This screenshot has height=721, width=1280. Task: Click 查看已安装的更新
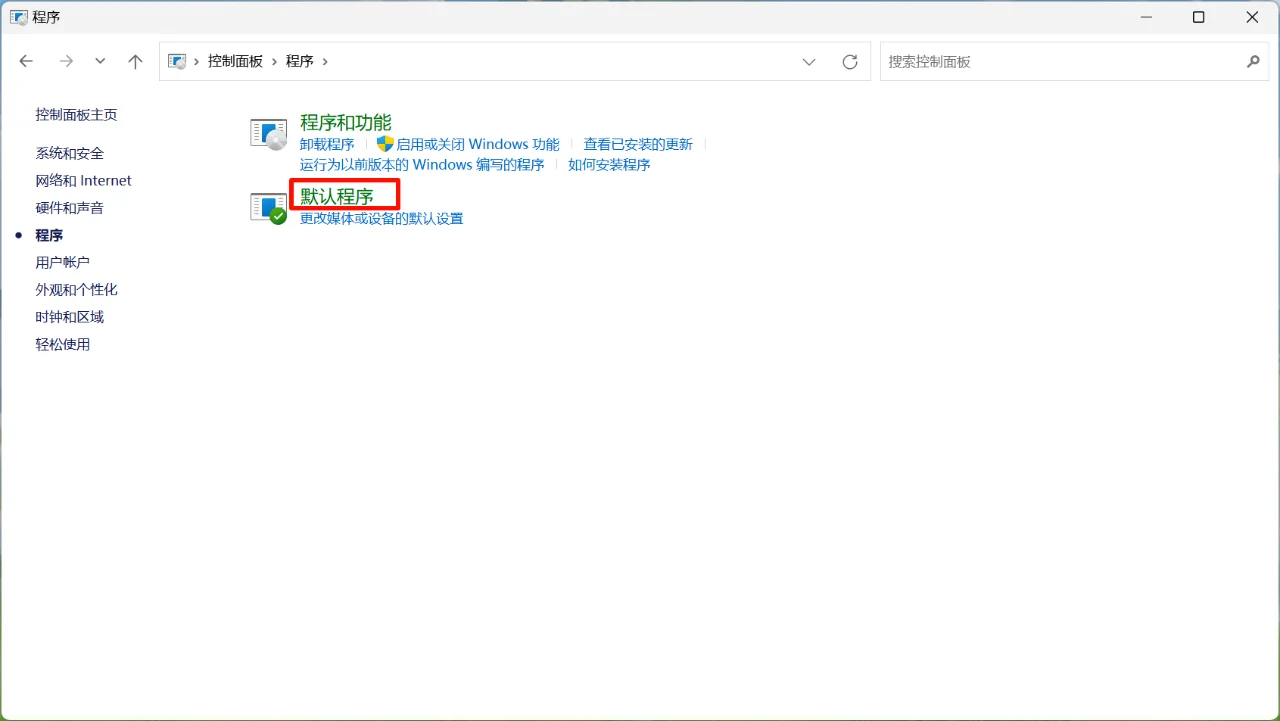click(637, 143)
